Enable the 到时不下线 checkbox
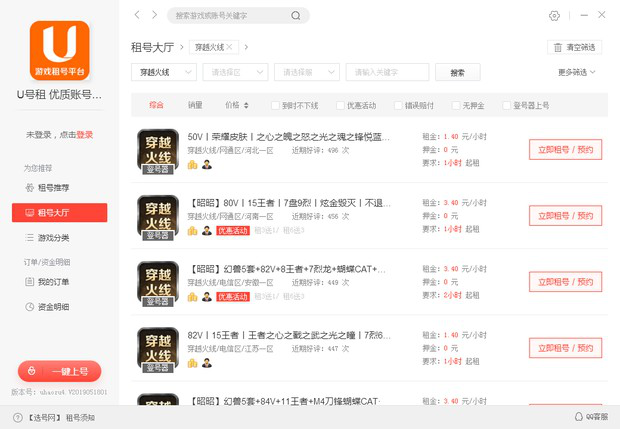 click(x=276, y=105)
